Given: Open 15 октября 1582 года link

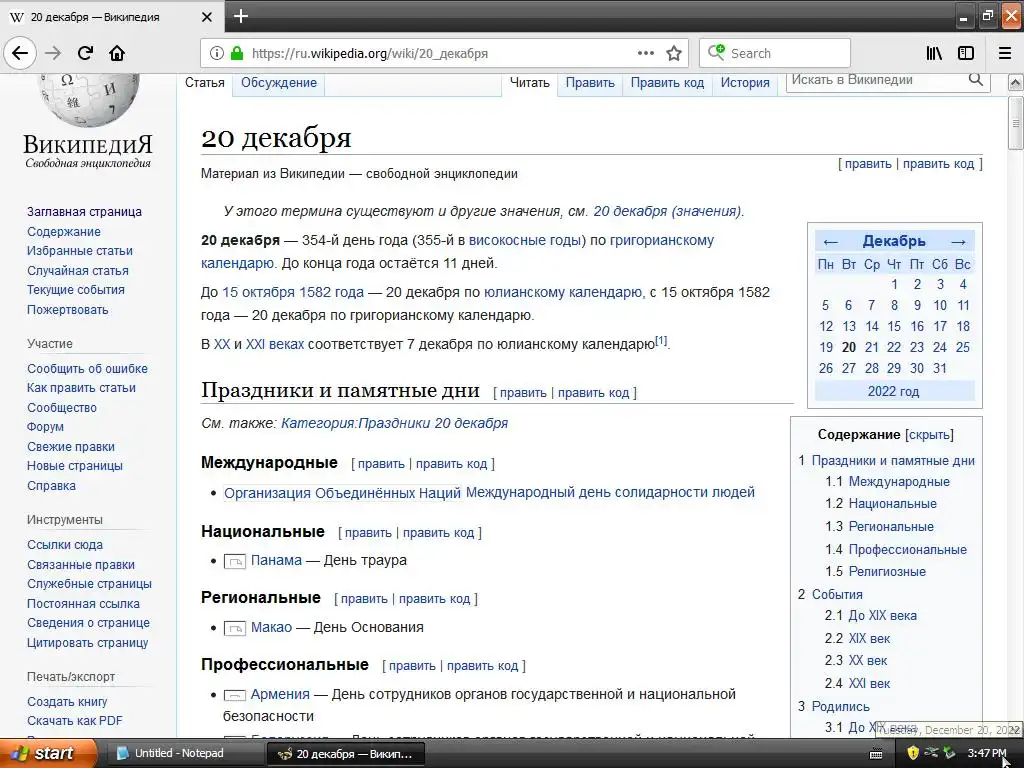Looking at the screenshot, I should point(293,293).
